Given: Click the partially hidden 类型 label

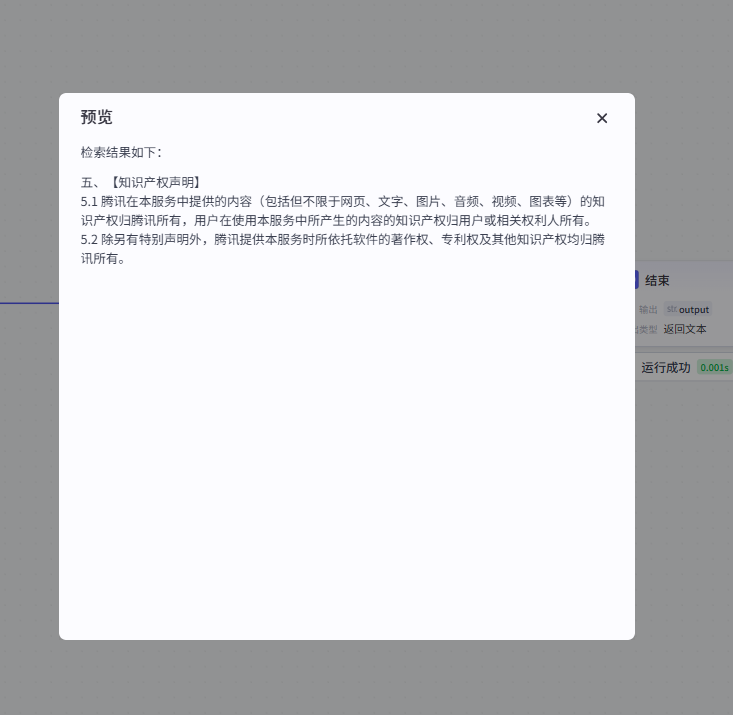Looking at the screenshot, I should point(646,329).
